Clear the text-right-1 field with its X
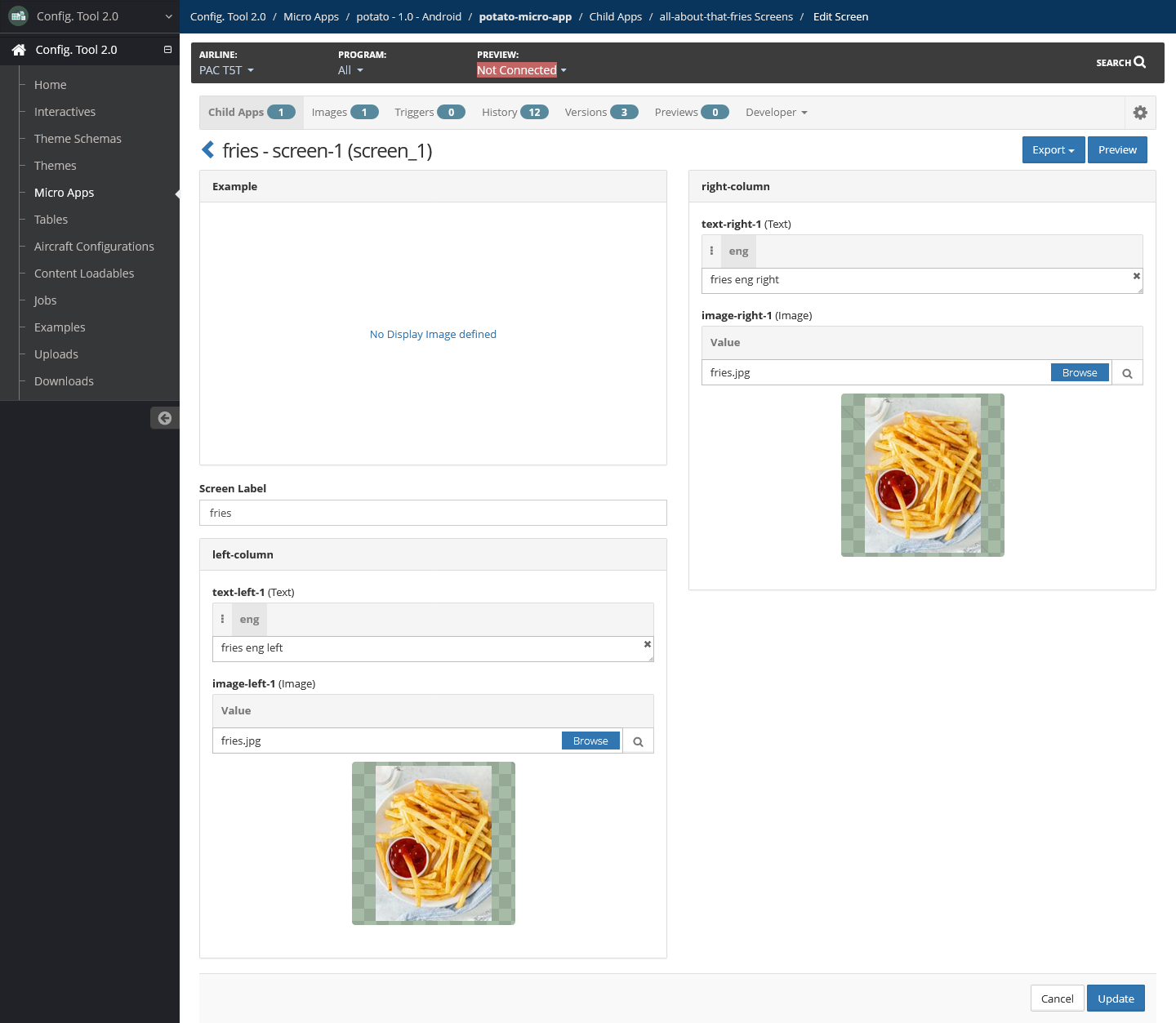The width and height of the screenshot is (1176, 1023). tap(1136, 276)
